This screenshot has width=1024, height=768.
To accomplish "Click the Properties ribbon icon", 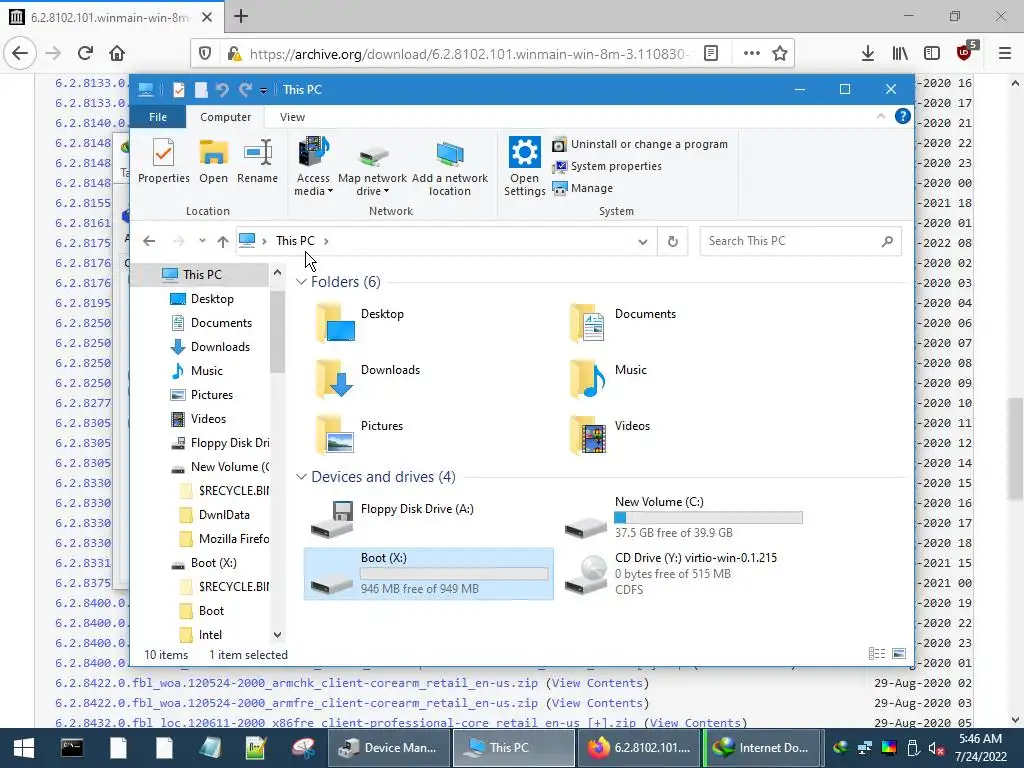I will [163, 161].
